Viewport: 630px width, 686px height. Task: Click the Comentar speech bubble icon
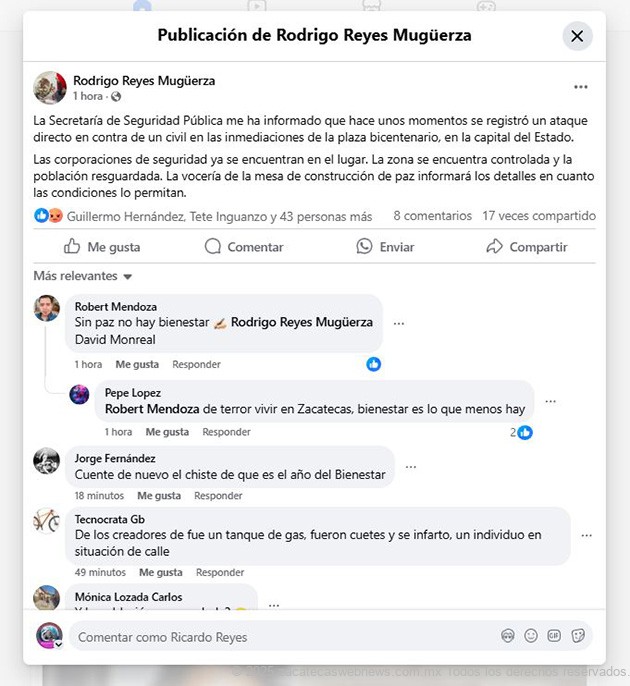(213, 246)
